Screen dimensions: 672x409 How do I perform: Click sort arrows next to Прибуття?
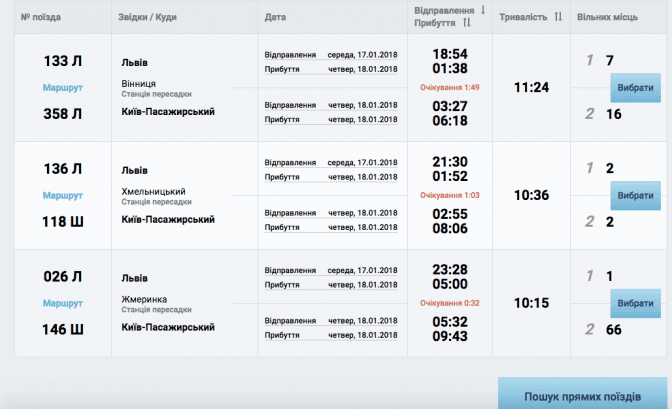coord(467,23)
